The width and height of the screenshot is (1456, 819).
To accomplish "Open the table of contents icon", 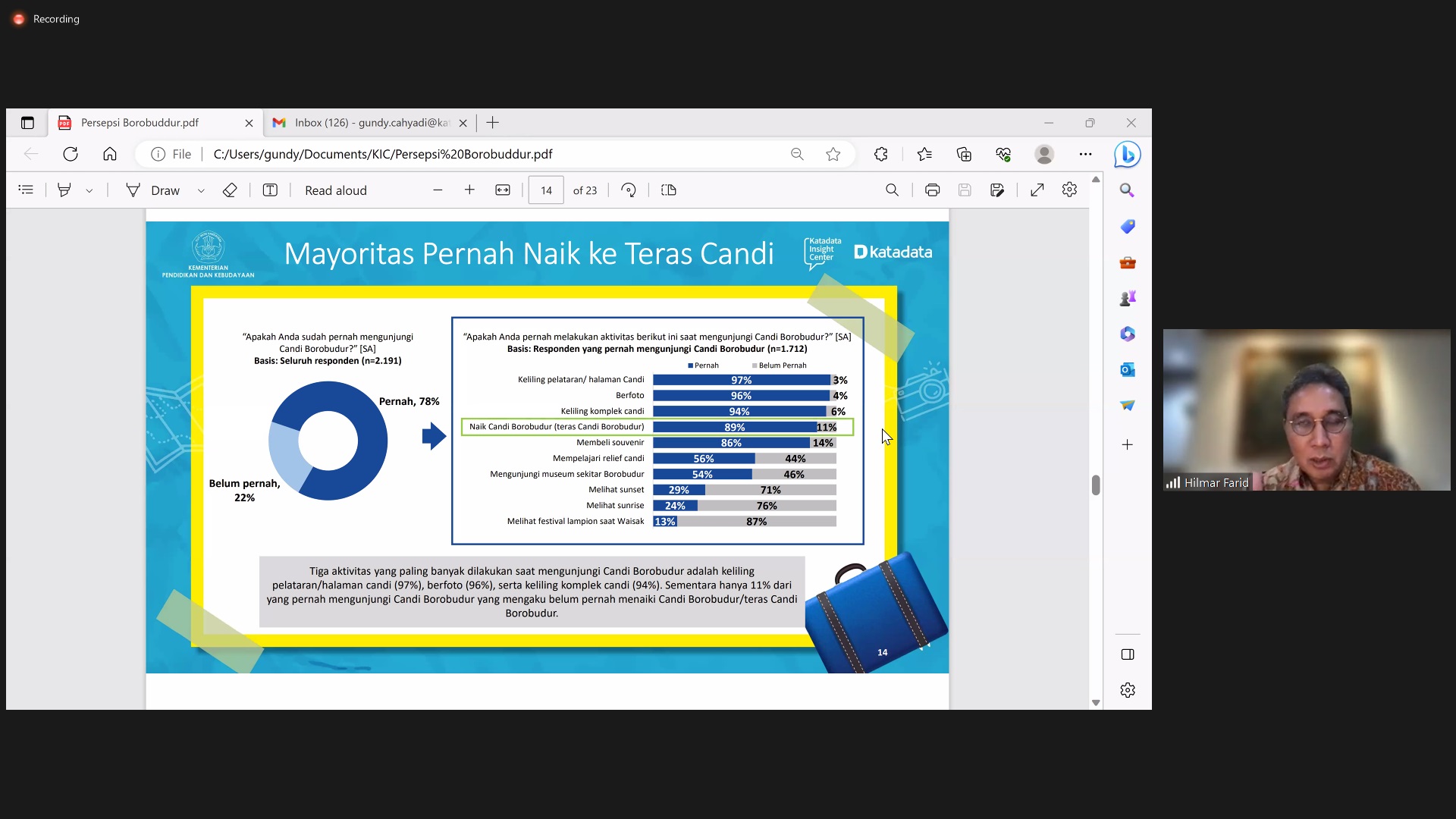I will 26,190.
